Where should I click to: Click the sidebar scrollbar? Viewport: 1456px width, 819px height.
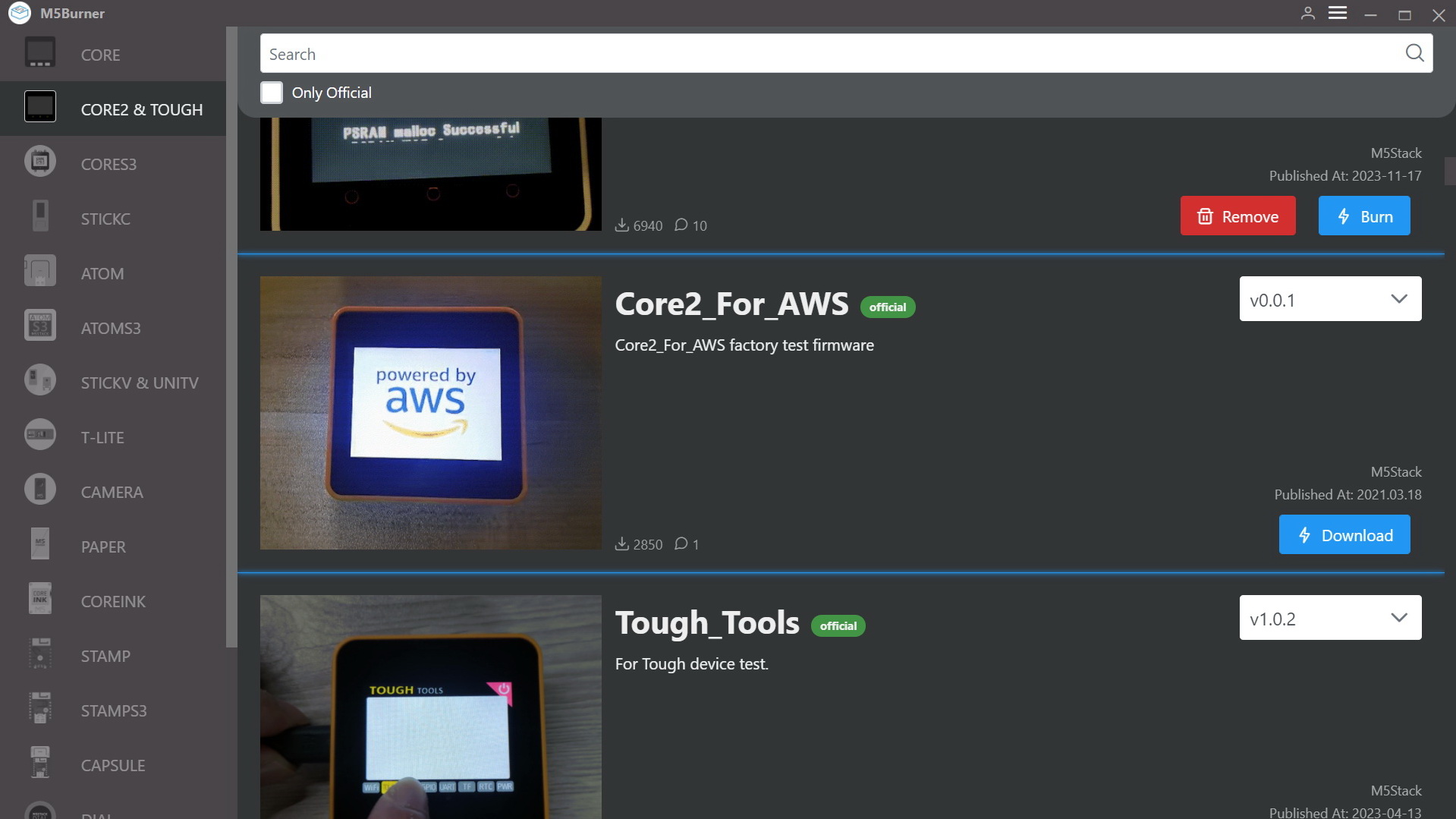pos(231,338)
